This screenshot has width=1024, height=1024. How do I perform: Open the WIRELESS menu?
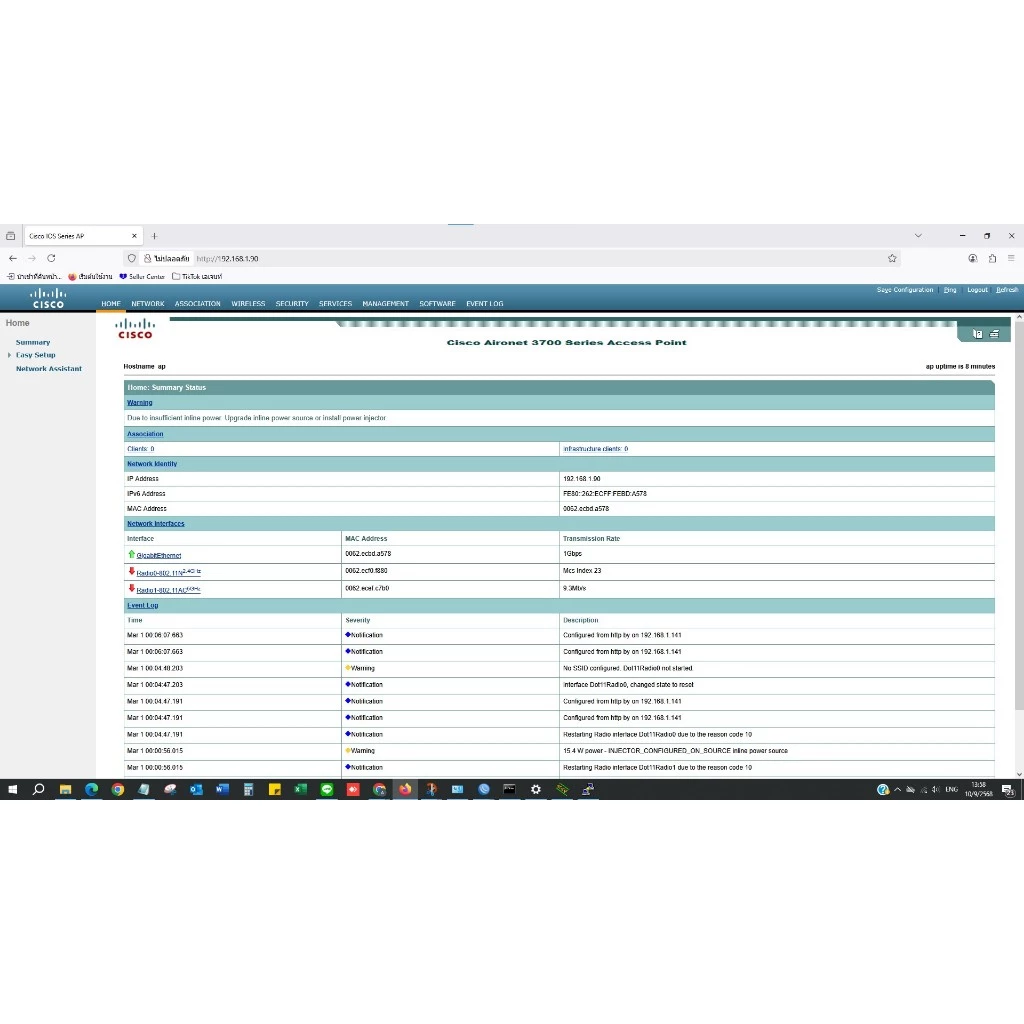[x=248, y=304]
